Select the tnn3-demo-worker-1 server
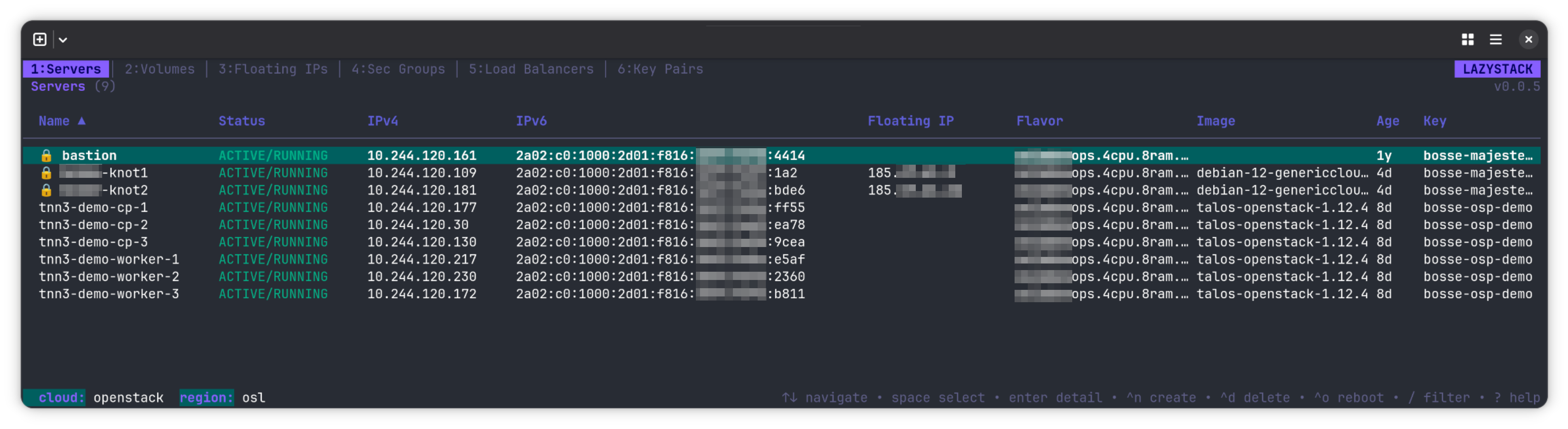The width and height of the screenshot is (1568, 429). (782, 259)
